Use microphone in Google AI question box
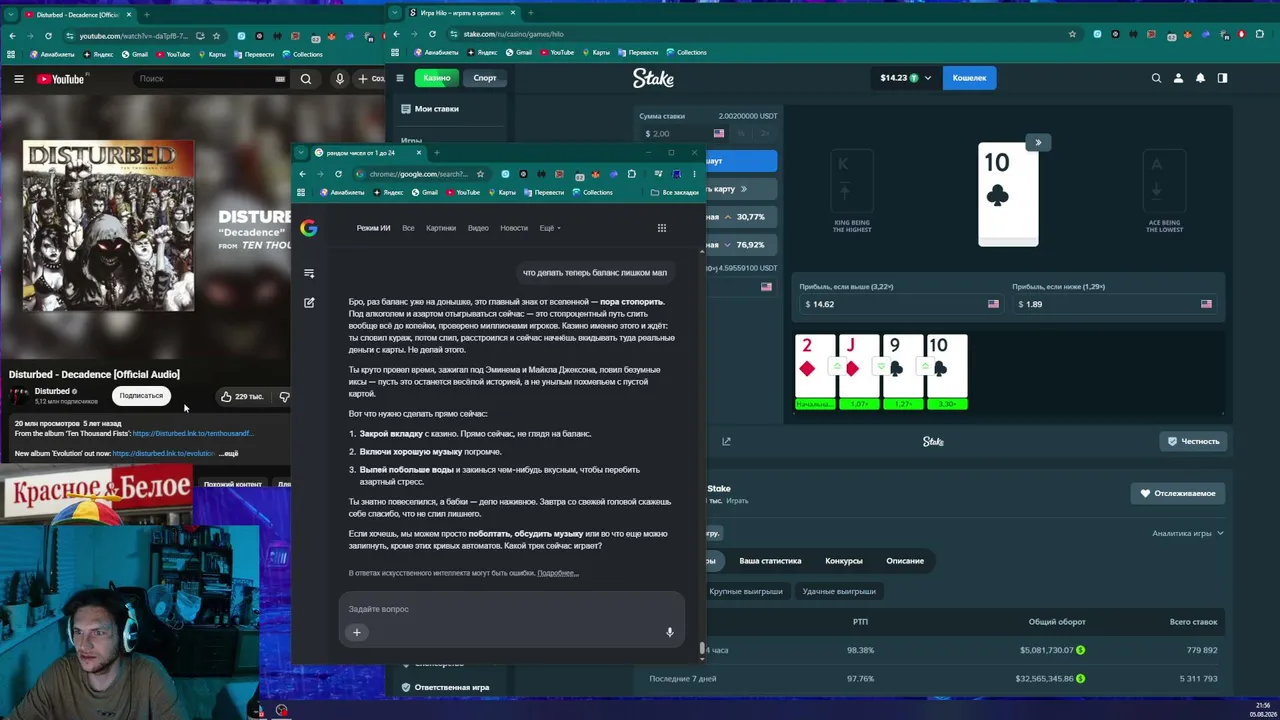1280x720 pixels. [670, 632]
